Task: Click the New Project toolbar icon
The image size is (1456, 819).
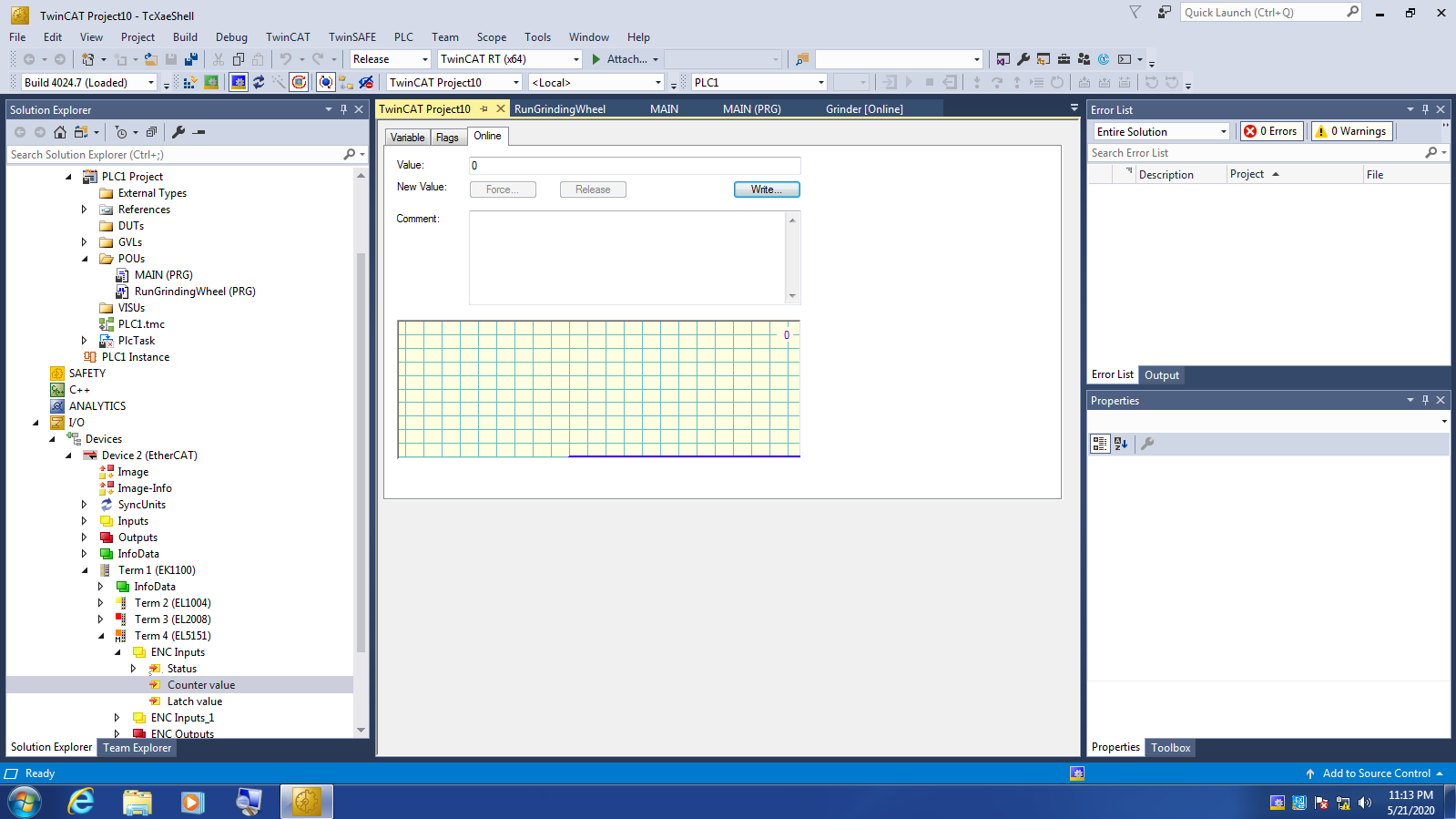Action: coord(88,59)
